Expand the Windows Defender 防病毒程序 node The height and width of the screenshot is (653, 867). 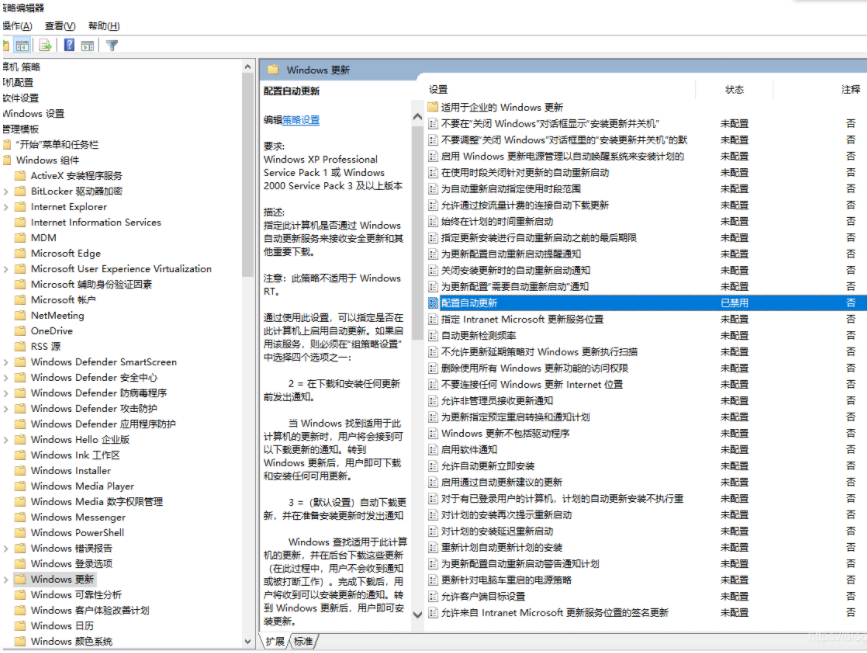click(x=9, y=392)
